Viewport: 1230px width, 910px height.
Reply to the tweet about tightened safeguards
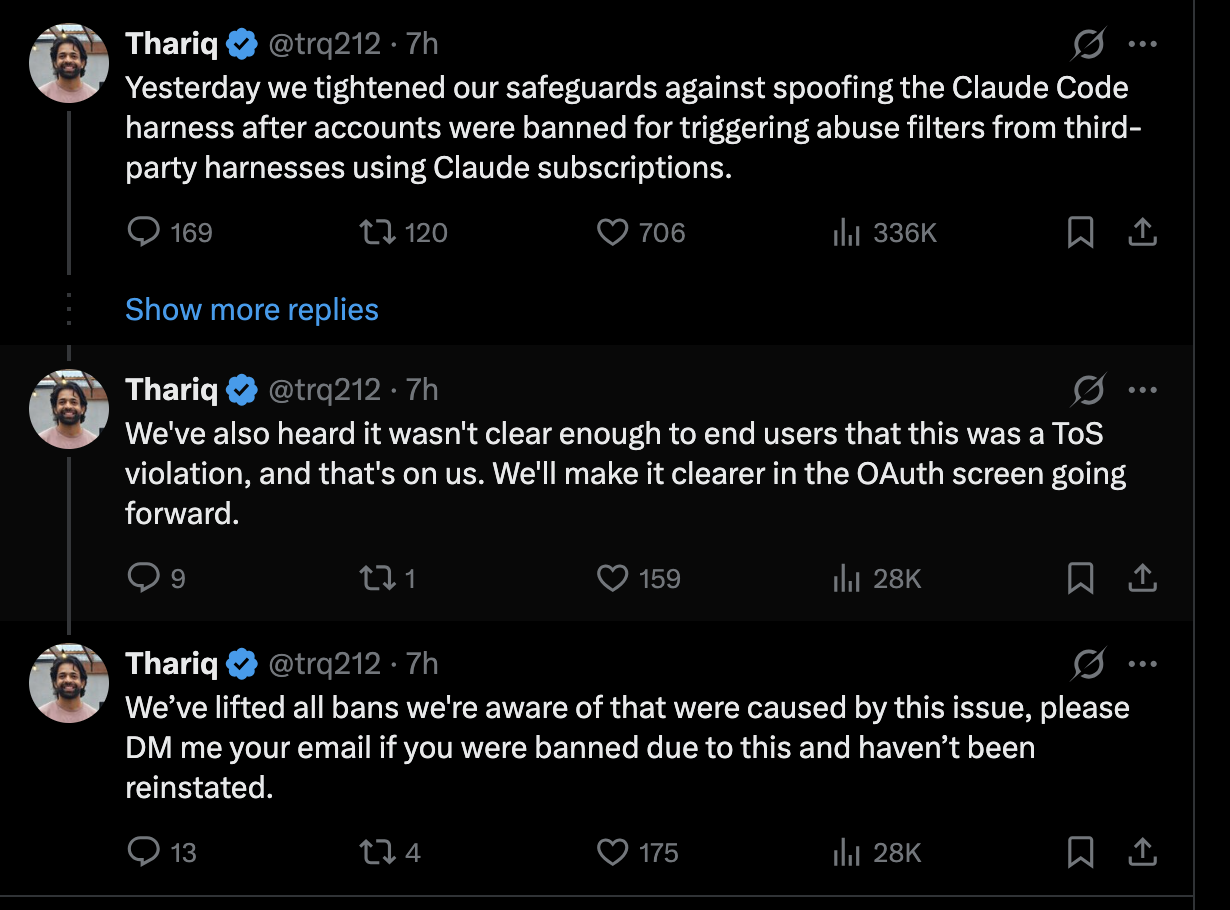click(x=146, y=233)
